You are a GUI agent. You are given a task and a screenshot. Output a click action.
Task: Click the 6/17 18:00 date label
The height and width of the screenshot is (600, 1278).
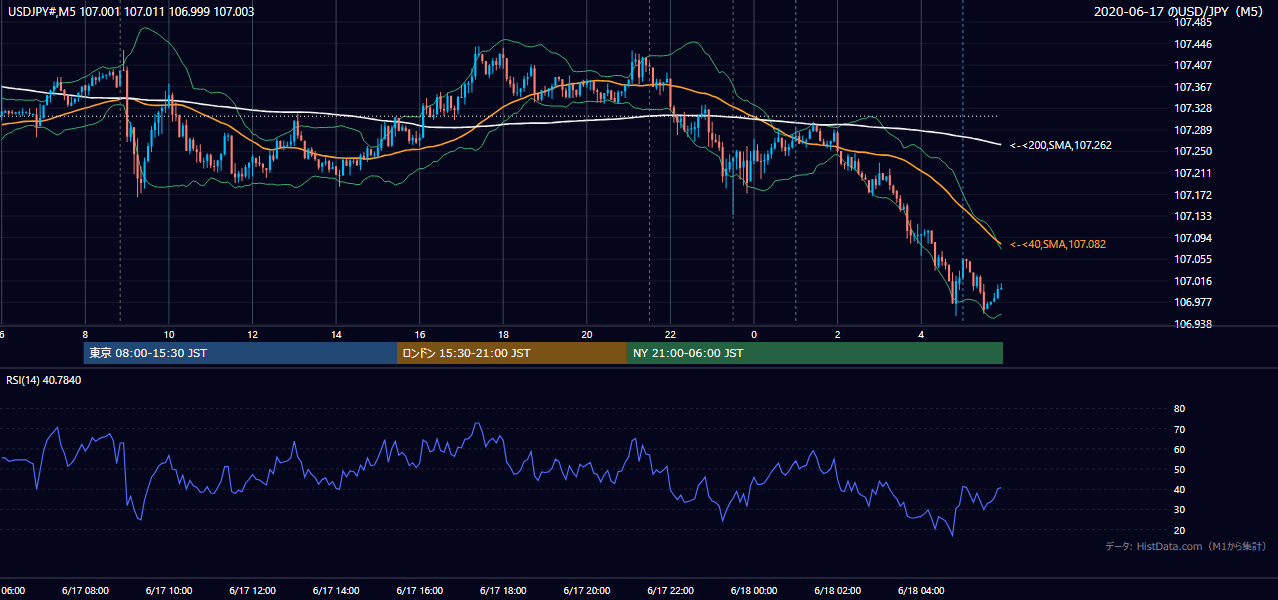coord(503,591)
